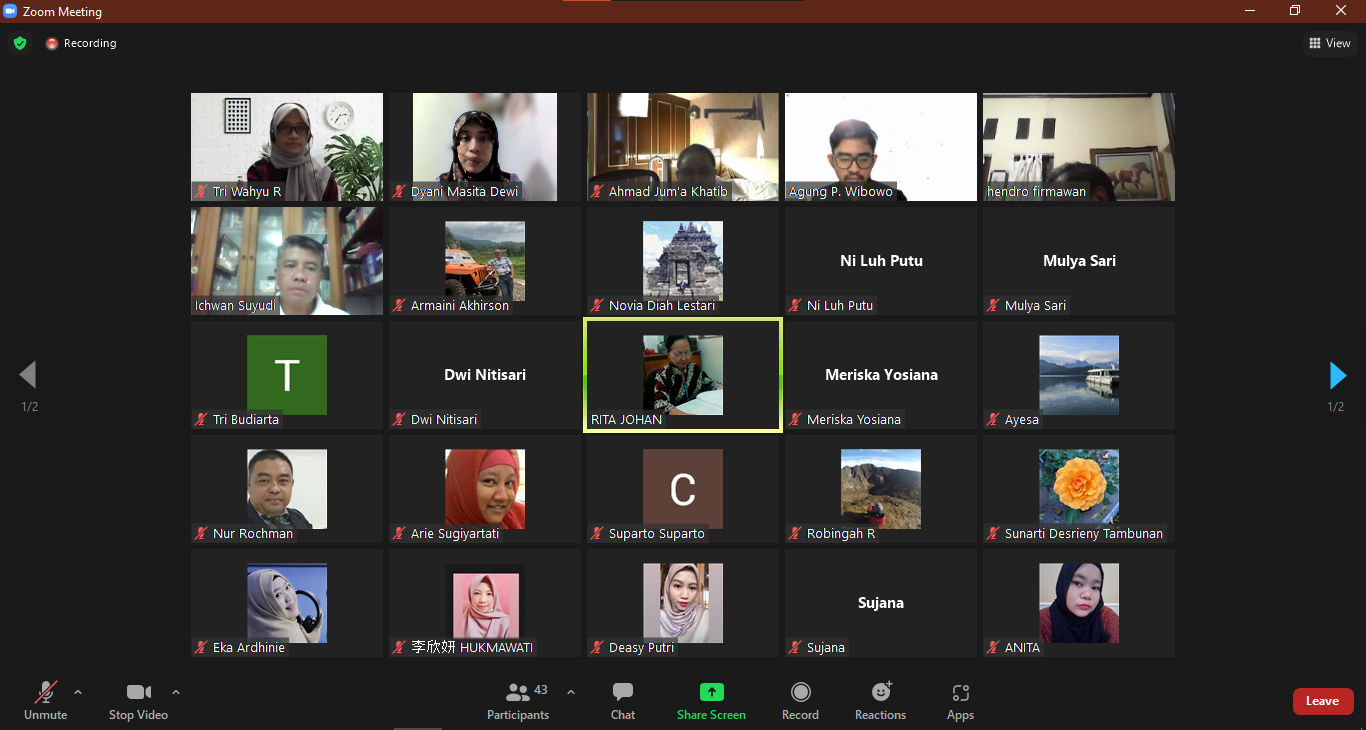Viewport: 1366px width, 730px height.
Task: Click the Dwi Nitisari tile
Action: [x=485, y=375]
